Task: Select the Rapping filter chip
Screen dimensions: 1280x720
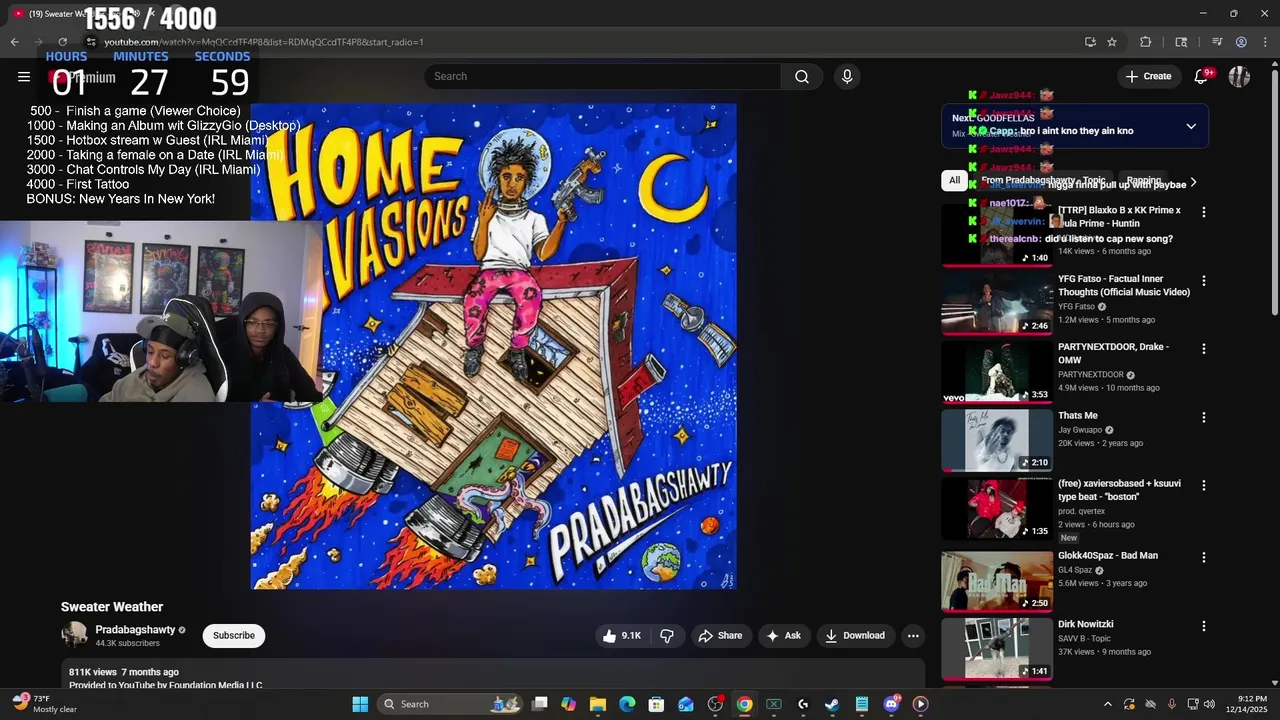Action: [1143, 181]
